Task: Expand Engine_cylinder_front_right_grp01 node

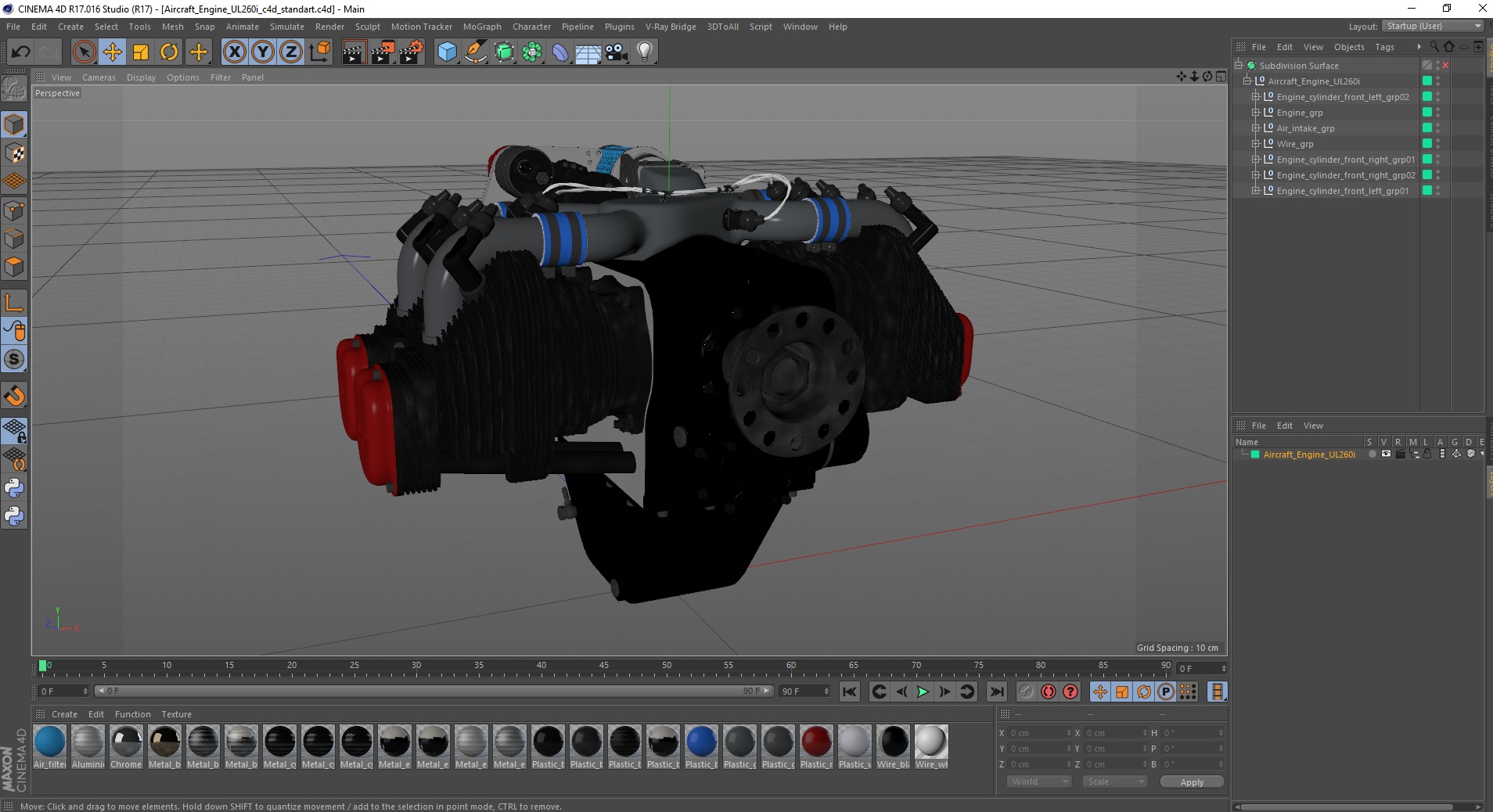Action: click(x=1256, y=160)
